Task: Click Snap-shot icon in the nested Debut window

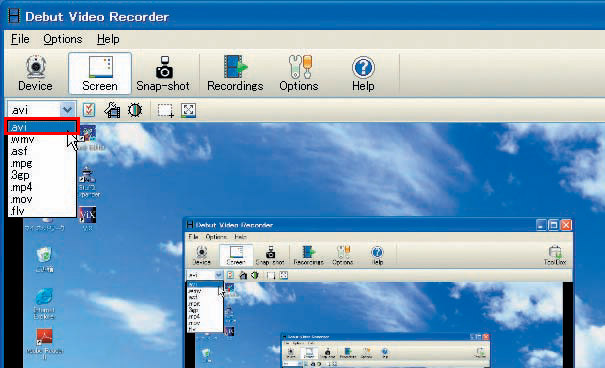Action: [x=270, y=255]
